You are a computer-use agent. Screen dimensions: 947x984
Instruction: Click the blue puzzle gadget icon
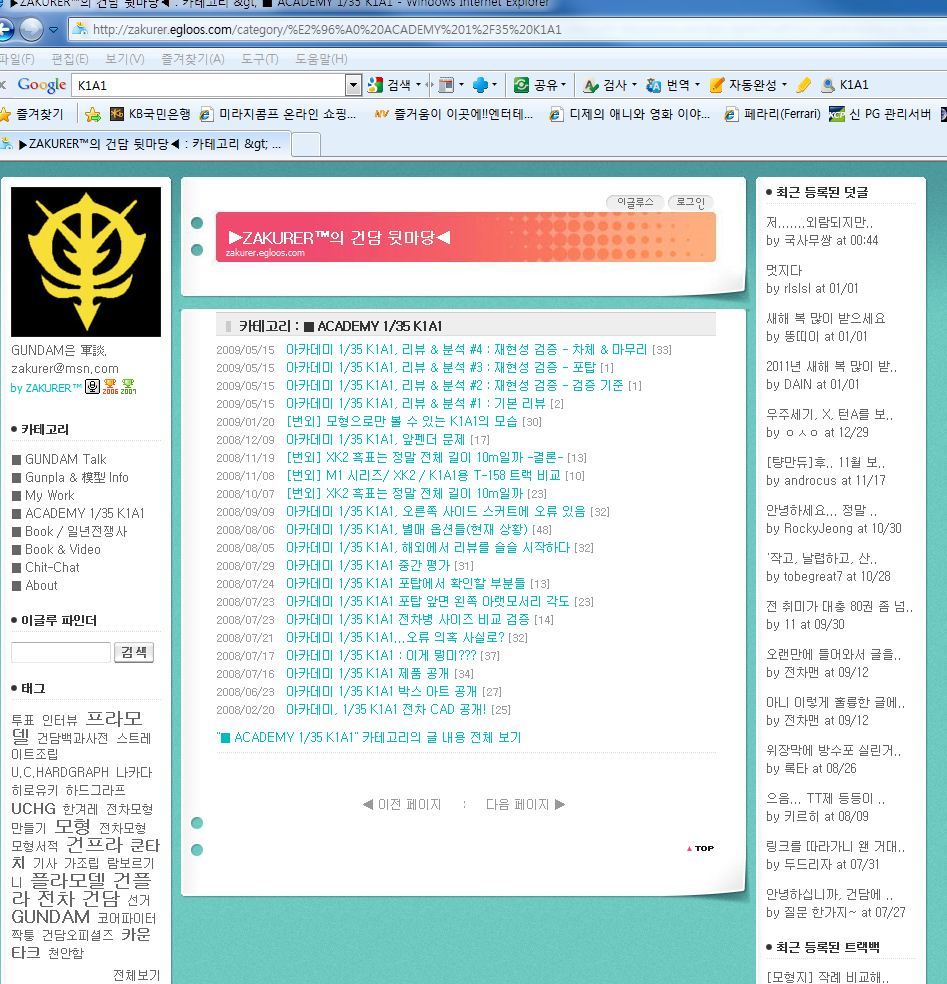click(480, 85)
